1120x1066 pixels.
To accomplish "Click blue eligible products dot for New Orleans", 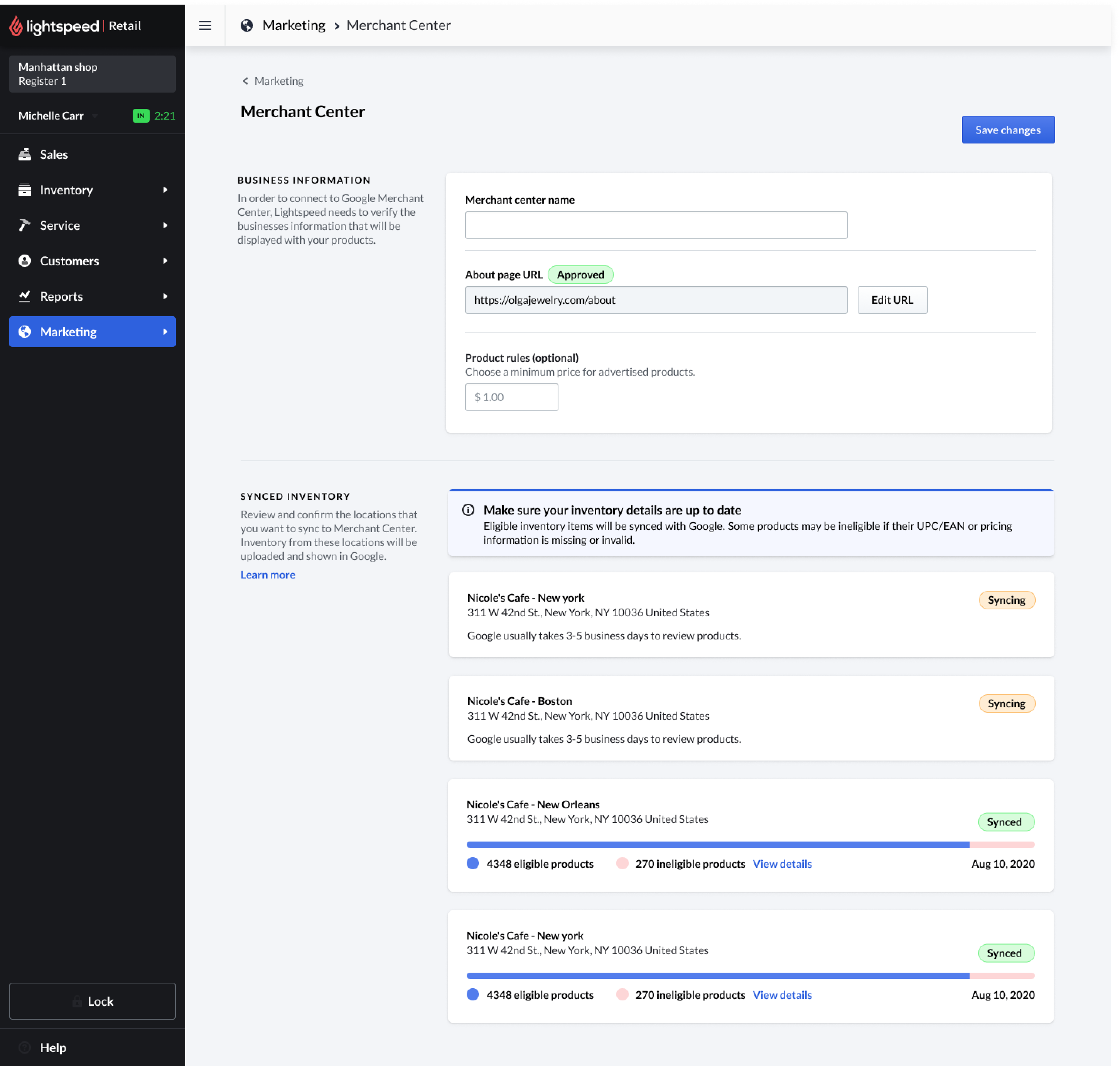I will 473,864.
